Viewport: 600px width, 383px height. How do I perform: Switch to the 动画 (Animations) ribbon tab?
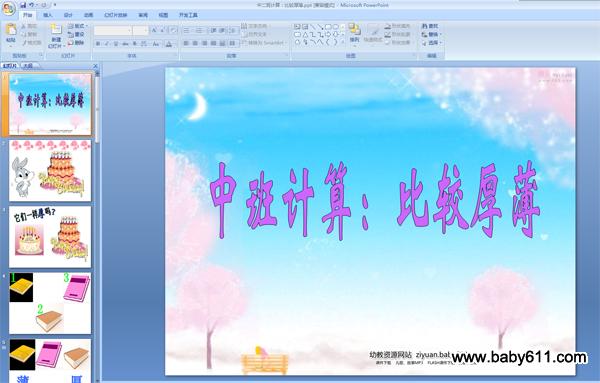tap(88, 15)
